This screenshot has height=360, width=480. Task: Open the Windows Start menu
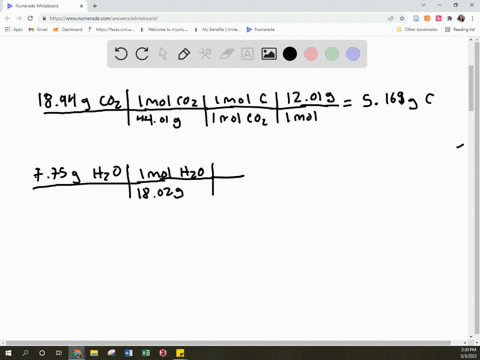(x=8, y=353)
